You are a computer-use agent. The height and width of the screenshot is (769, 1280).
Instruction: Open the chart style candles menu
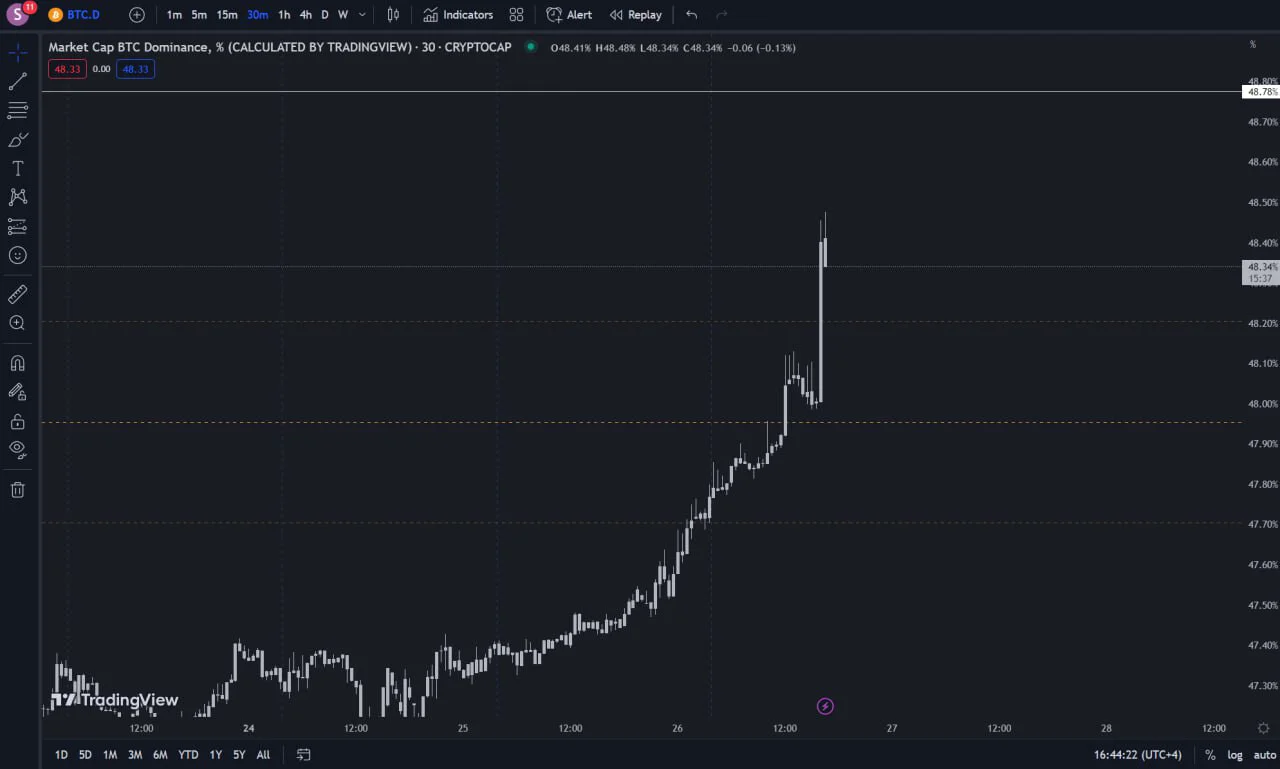[393, 15]
